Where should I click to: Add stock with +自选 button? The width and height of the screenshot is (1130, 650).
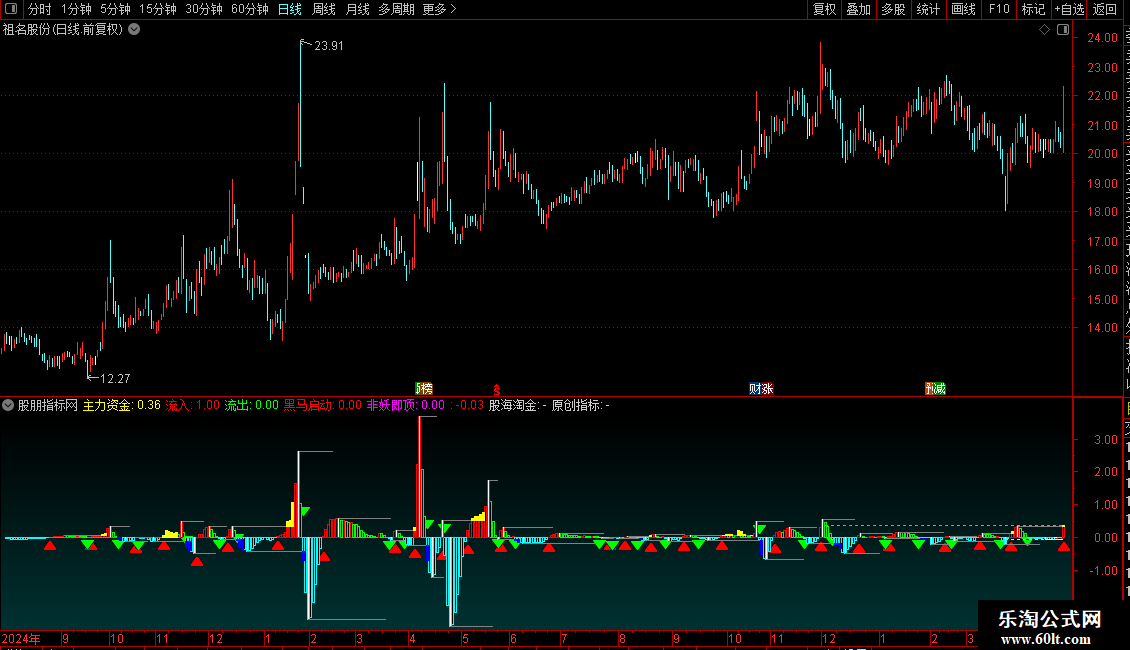coord(1069,9)
